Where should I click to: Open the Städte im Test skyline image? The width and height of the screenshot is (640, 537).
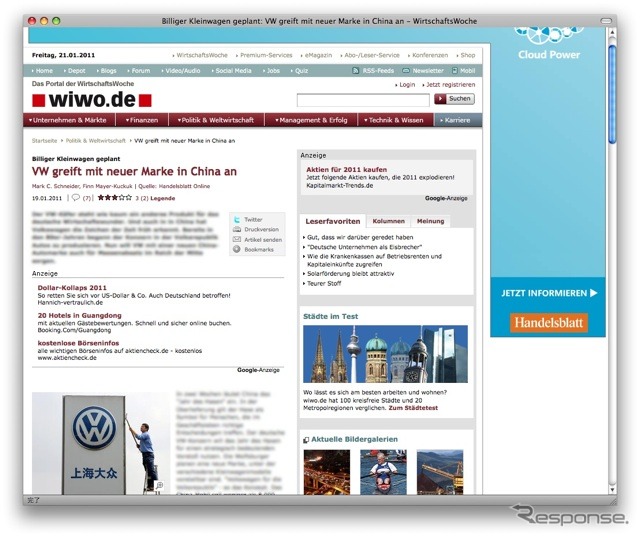tap(385, 354)
